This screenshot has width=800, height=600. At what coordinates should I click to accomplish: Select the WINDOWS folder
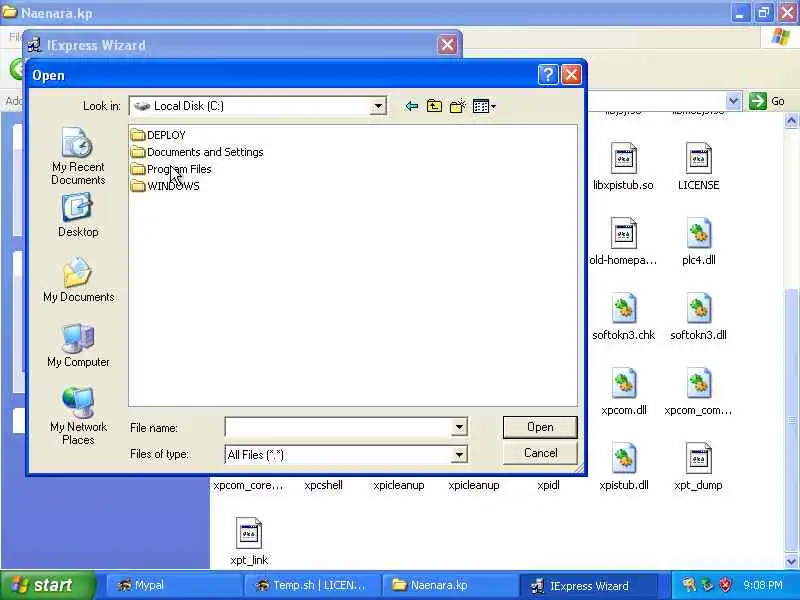tap(165, 186)
